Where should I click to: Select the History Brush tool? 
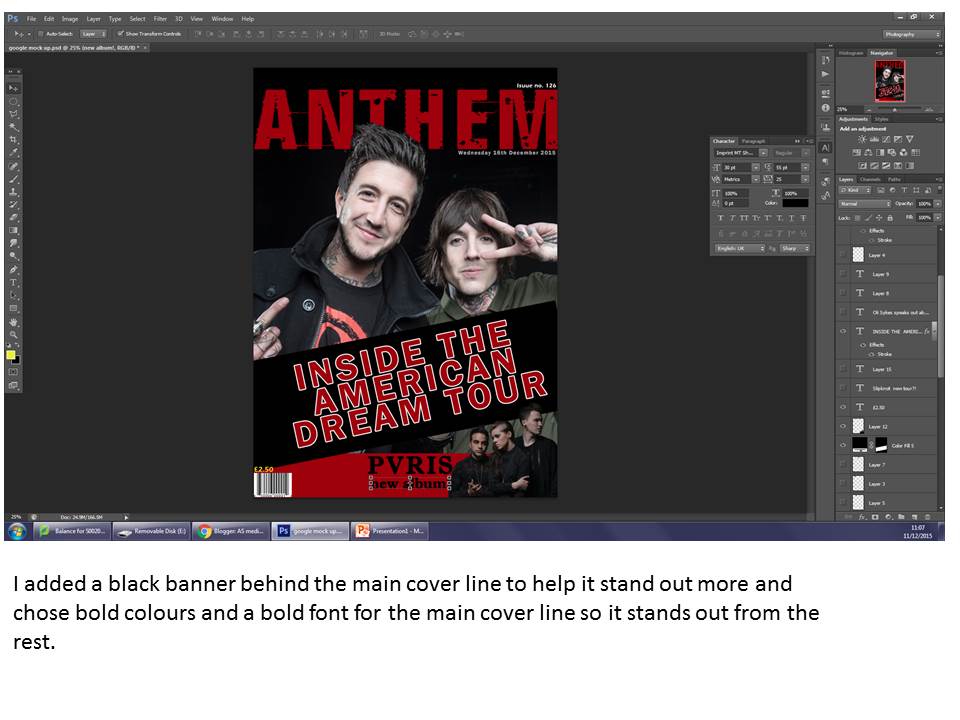[13, 204]
